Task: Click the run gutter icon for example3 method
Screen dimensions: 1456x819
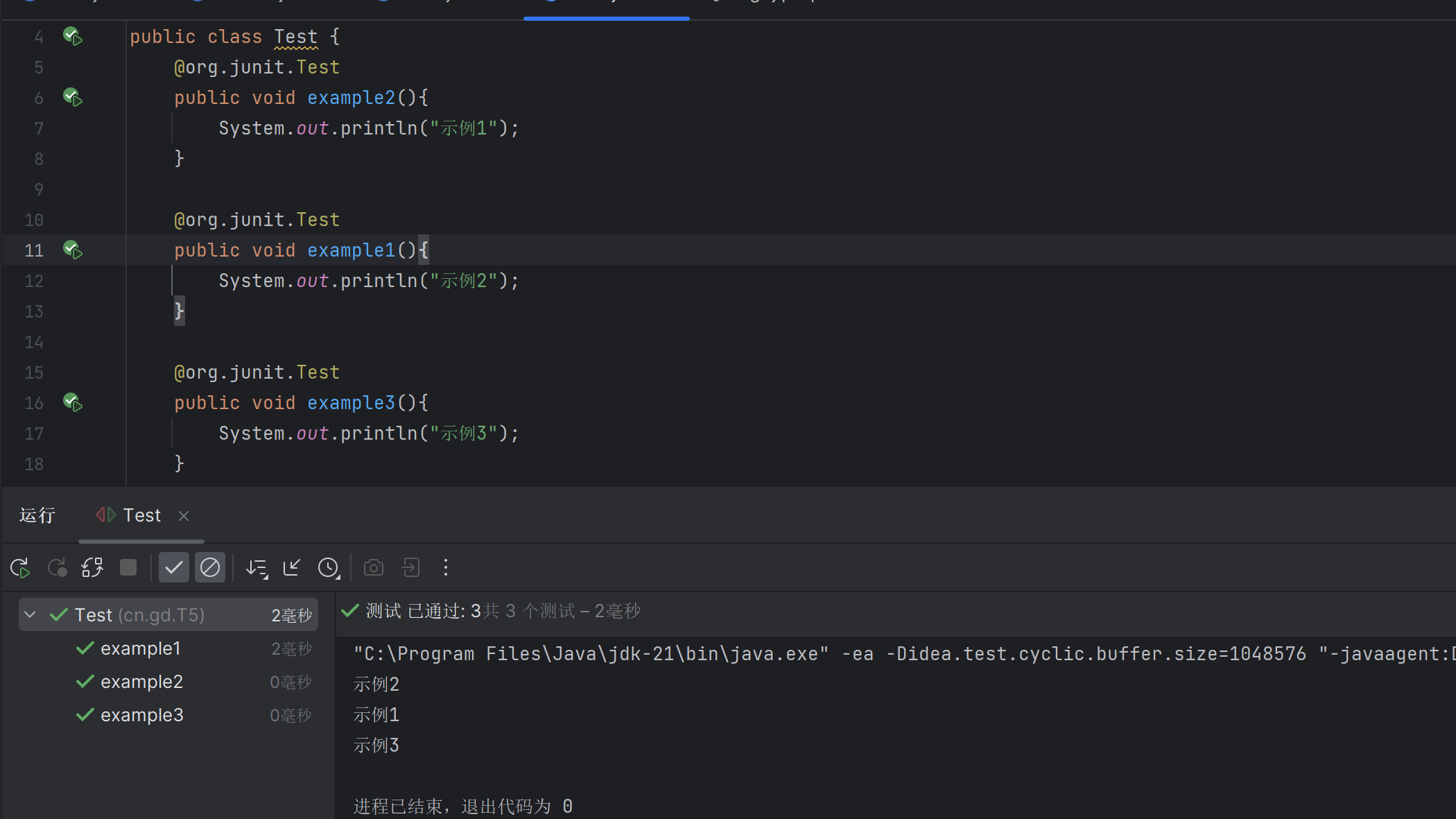Action: click(x=73, y=402)
